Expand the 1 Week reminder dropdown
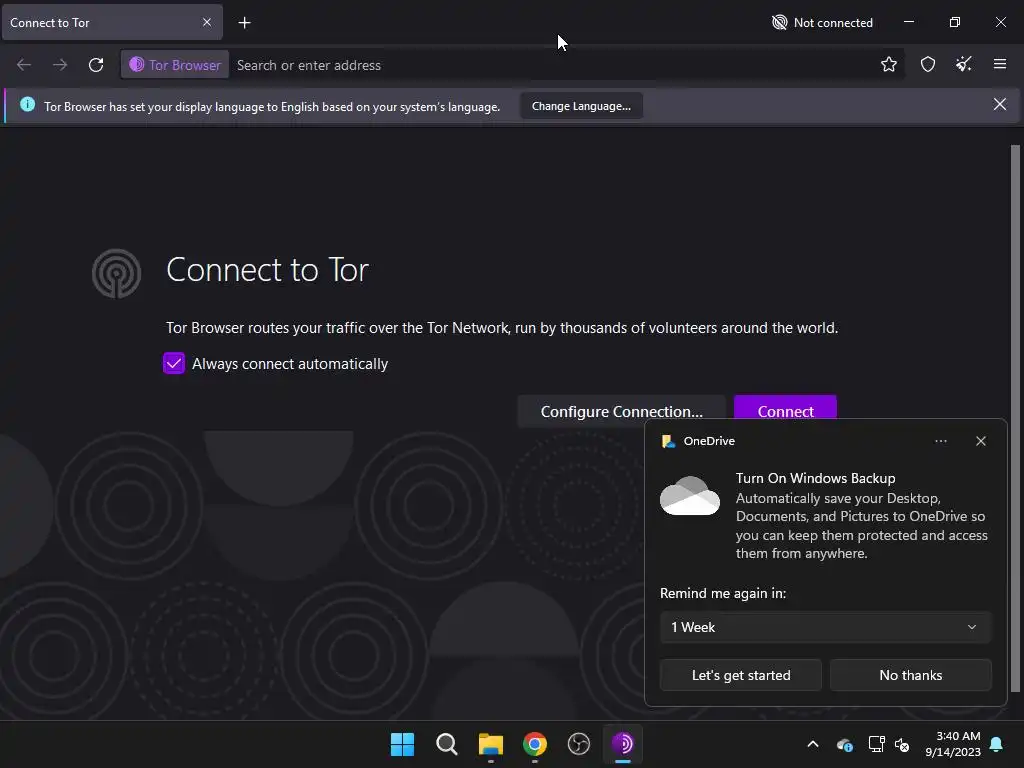This screenshot has height=768, width=1024. (825, 627)
